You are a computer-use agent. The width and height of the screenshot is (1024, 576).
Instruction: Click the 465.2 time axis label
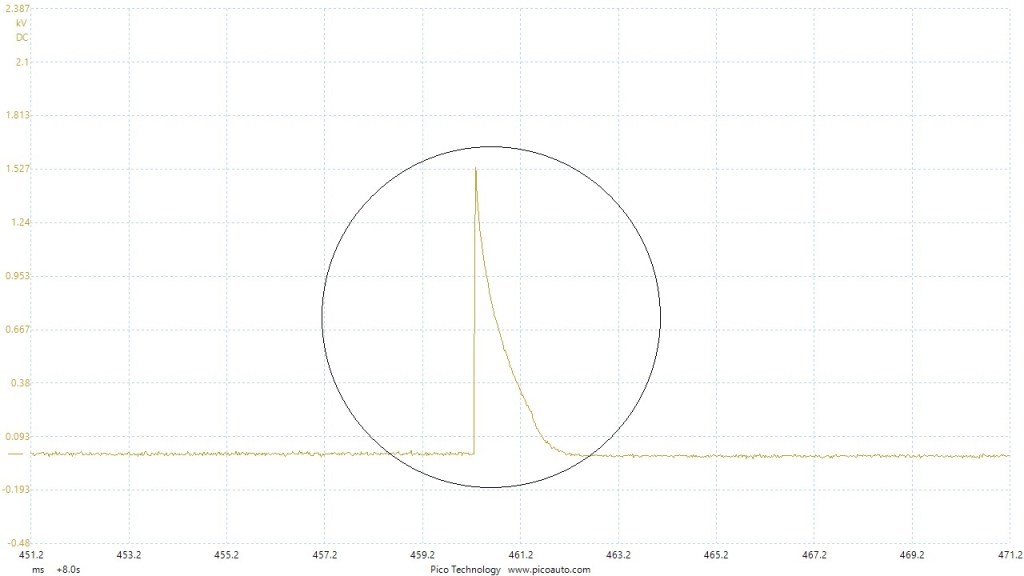coord(716,554)
